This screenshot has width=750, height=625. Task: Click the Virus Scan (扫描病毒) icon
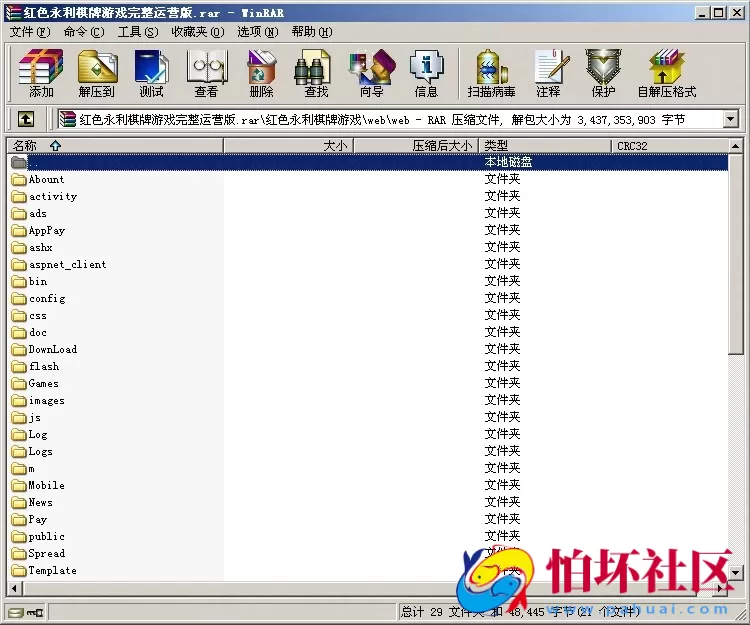click(492, 73)
